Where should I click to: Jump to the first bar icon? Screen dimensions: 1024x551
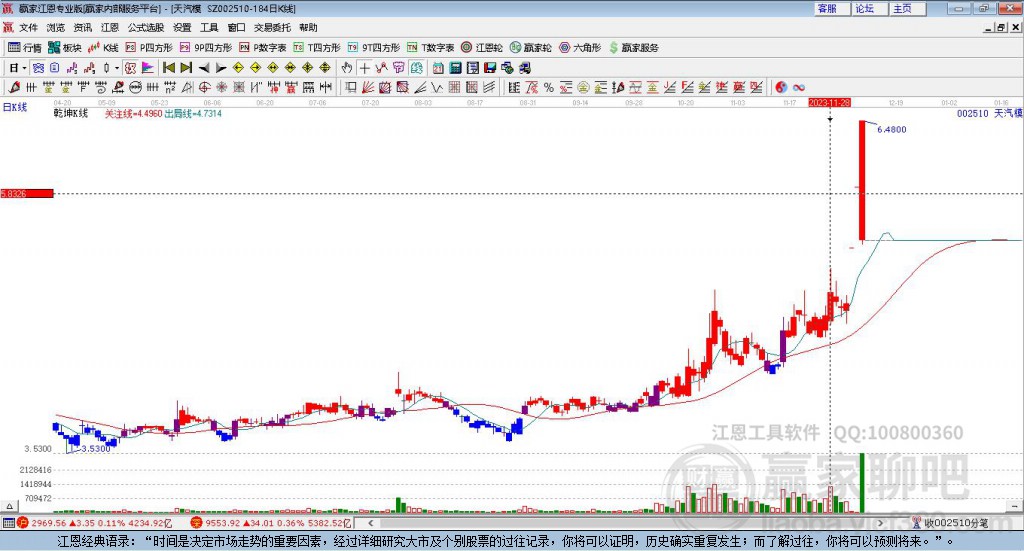[168, 68]
